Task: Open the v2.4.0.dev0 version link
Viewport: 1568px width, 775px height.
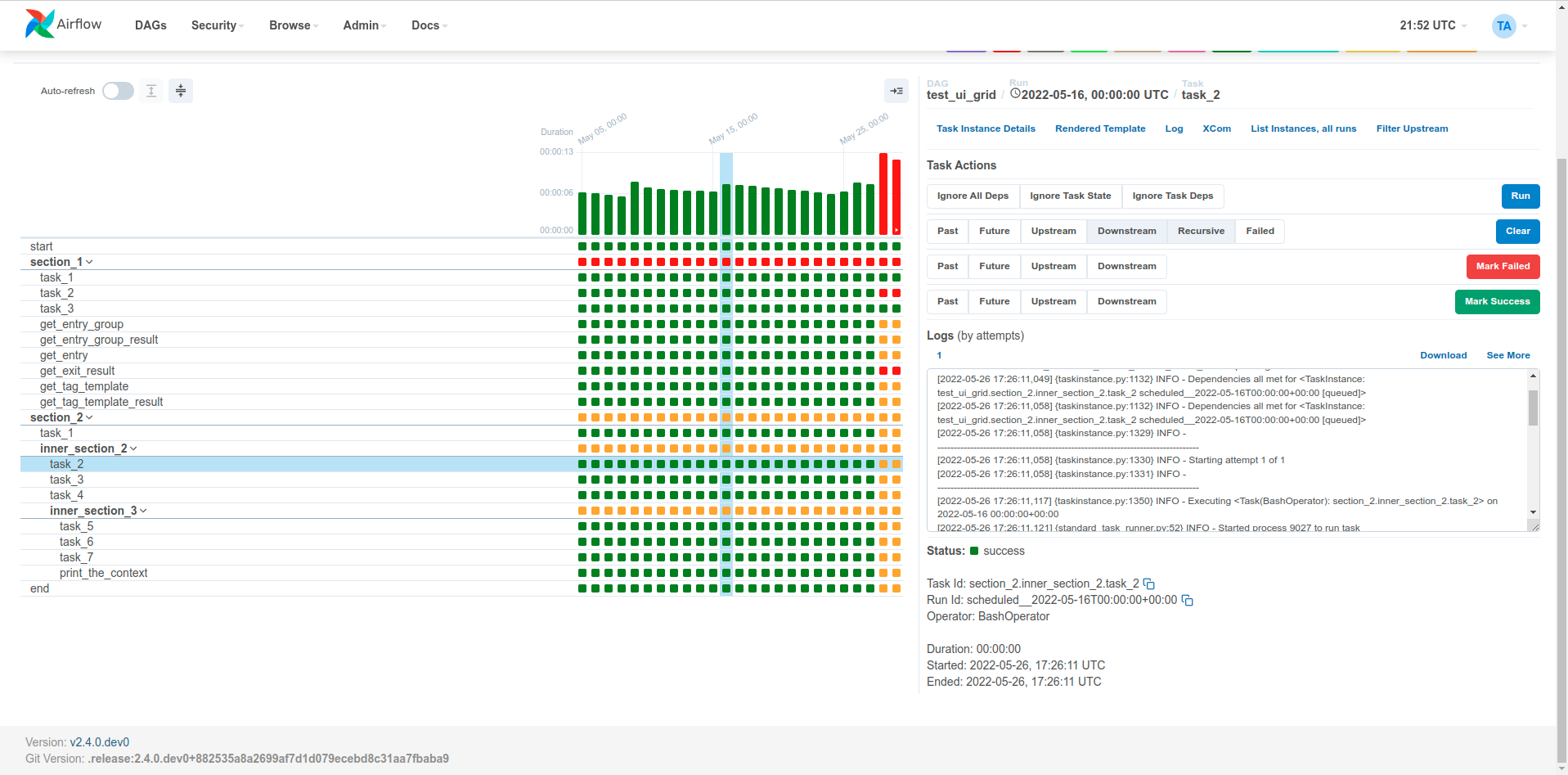Action: click(x=100, y=742)
